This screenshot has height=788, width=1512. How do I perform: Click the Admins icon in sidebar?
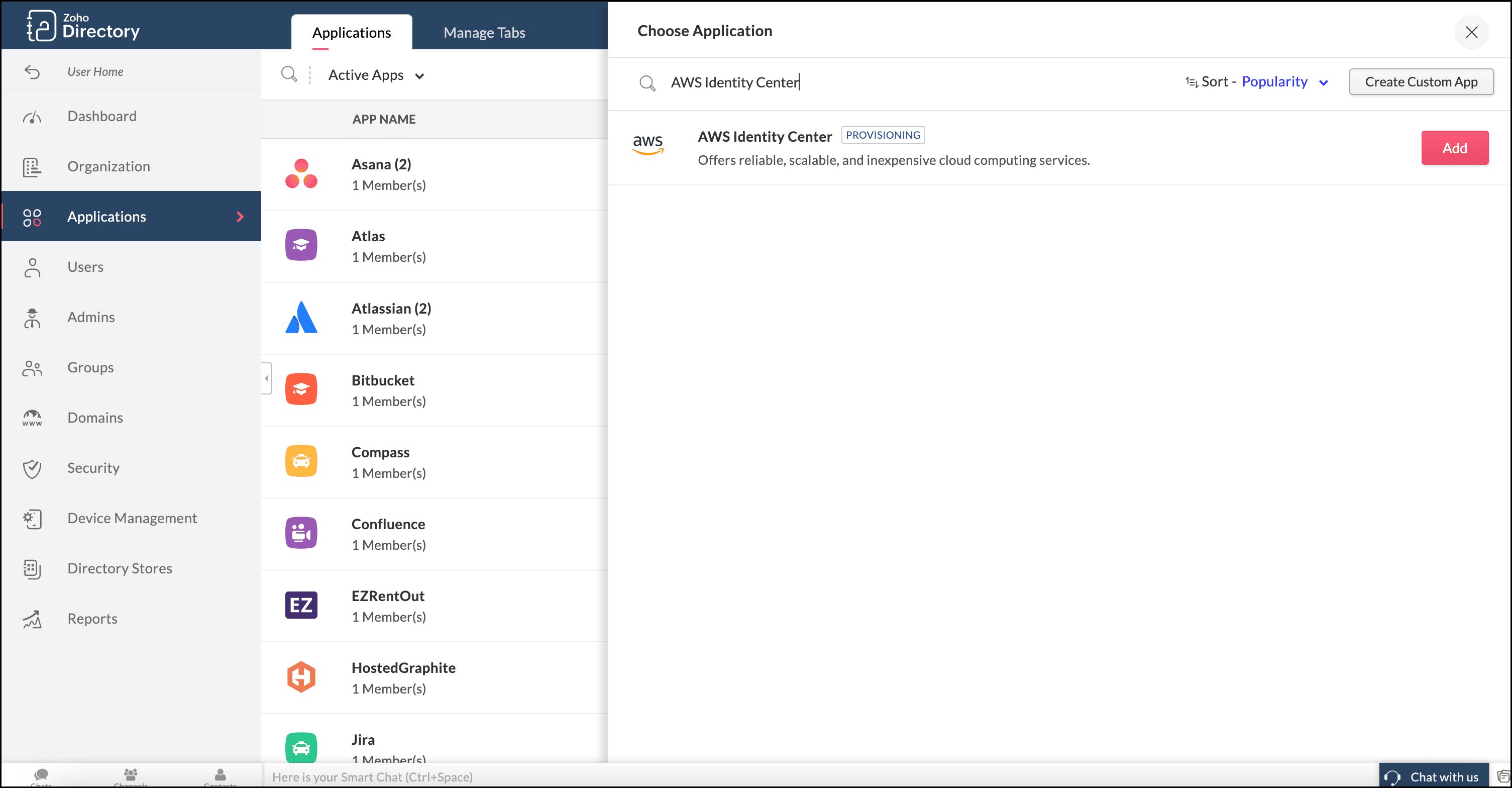32,318
